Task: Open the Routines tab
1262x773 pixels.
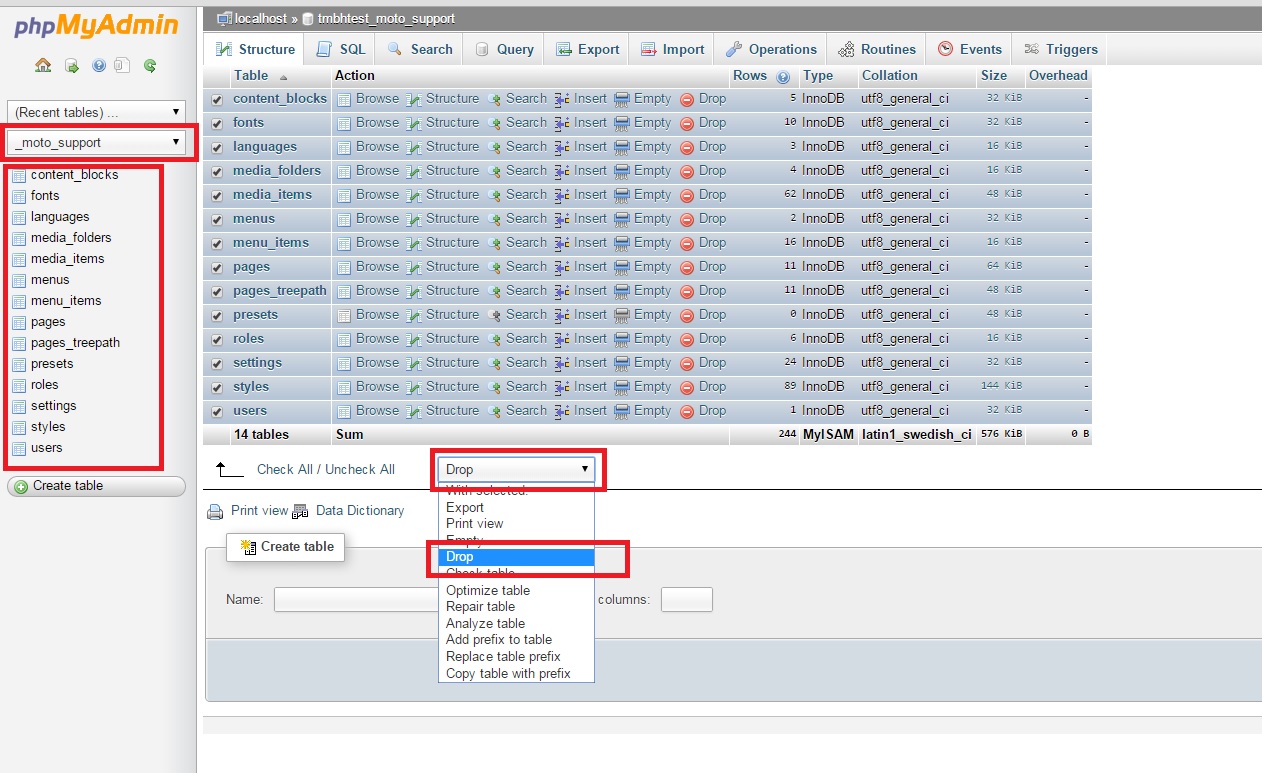Action: (877, 49)
